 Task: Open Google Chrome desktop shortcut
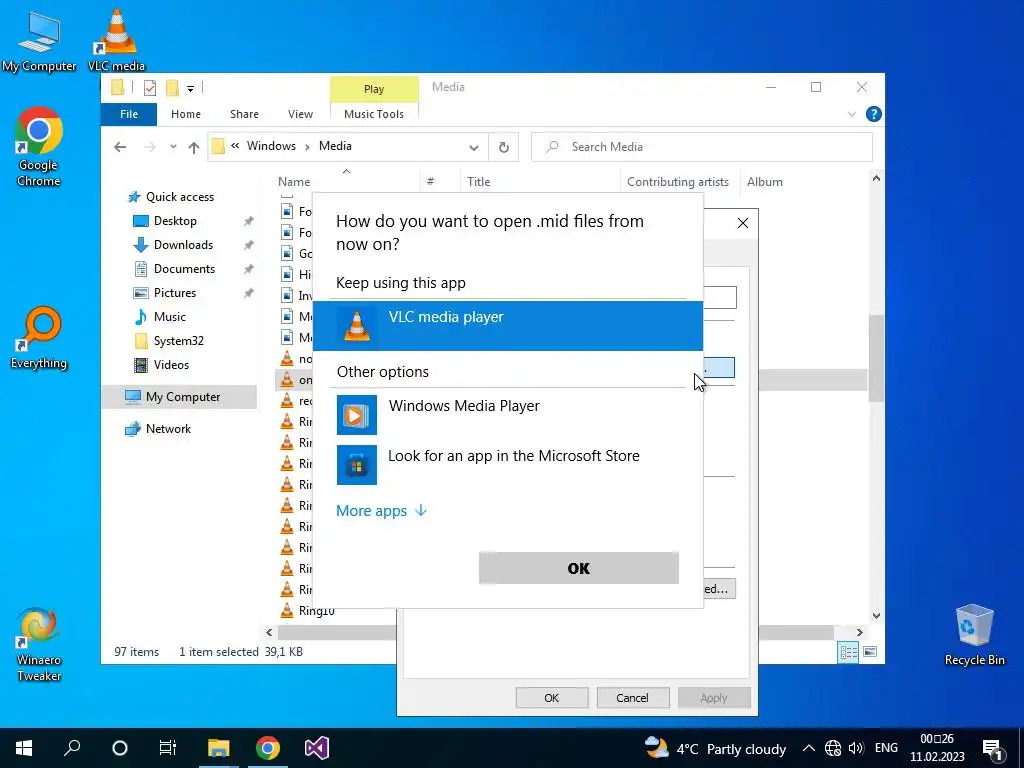[x=39, y=147]
